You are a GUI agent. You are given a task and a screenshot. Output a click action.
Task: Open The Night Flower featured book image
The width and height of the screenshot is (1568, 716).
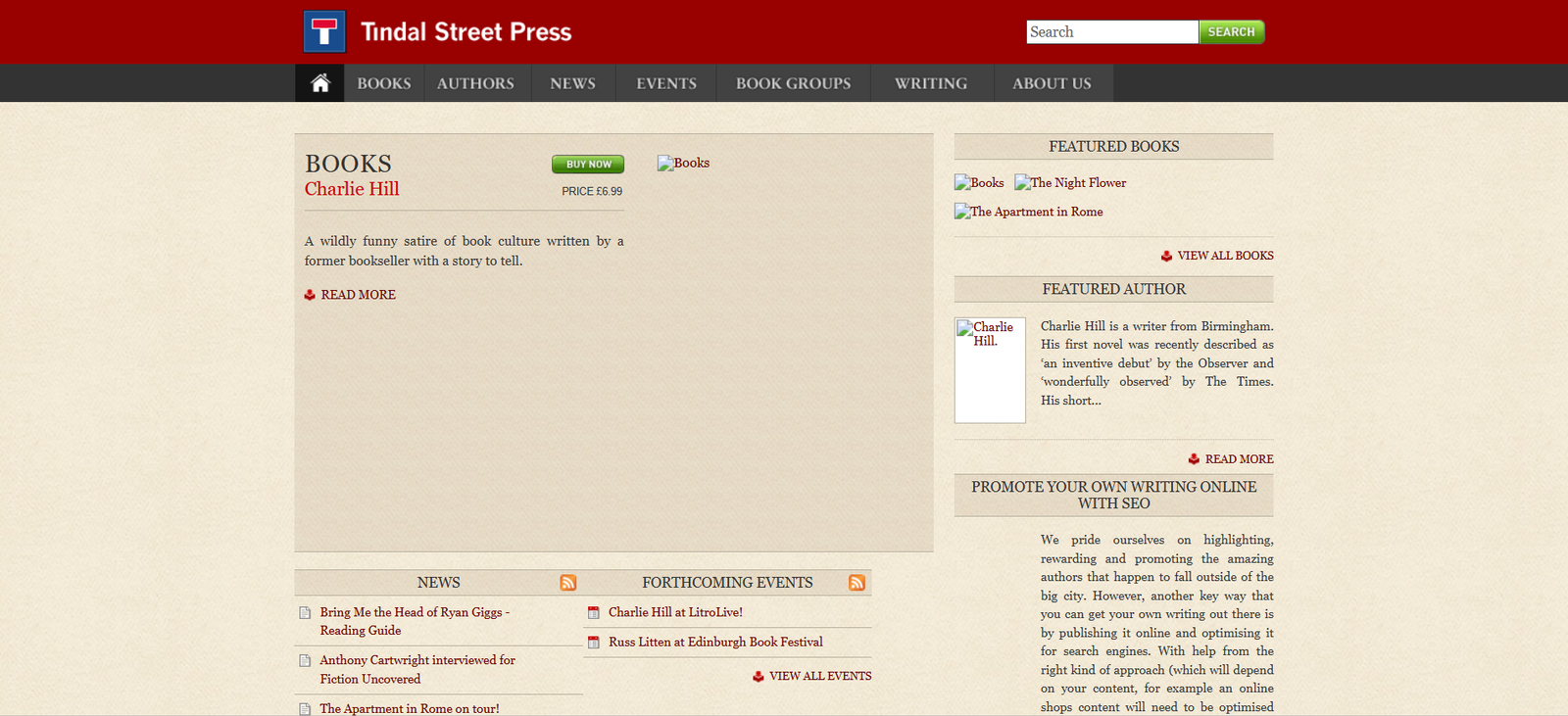pyautogui.click(x=1070, y=183)
